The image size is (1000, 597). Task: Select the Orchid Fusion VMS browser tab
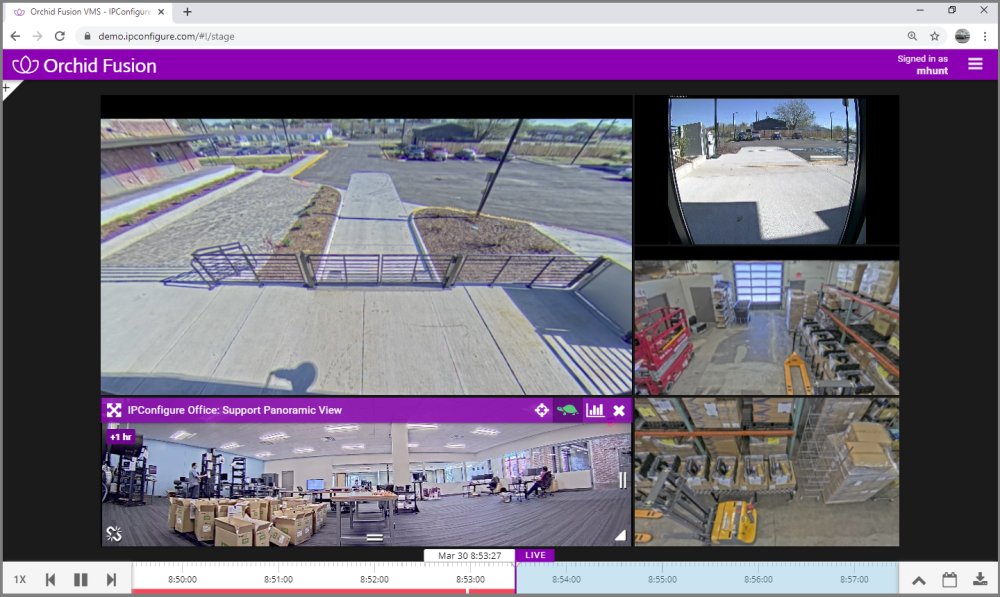[85, 10]
